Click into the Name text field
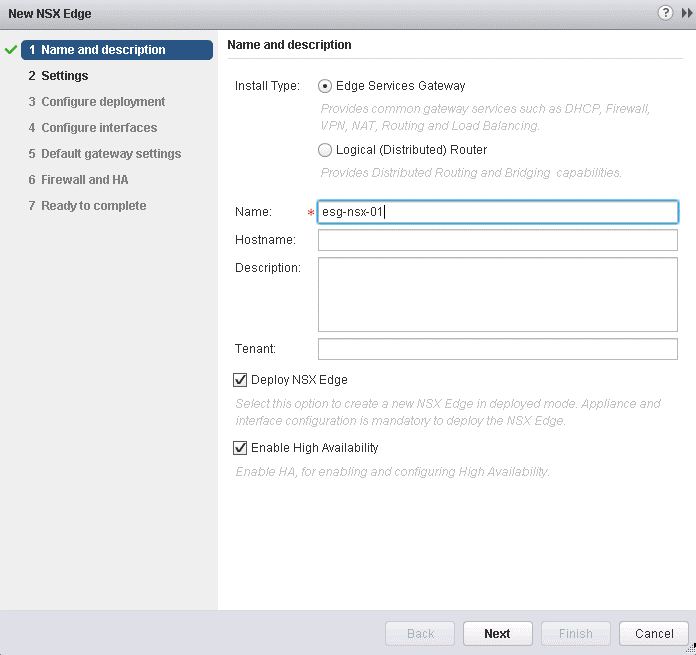The image size is (696, 655). click(497, 212)
